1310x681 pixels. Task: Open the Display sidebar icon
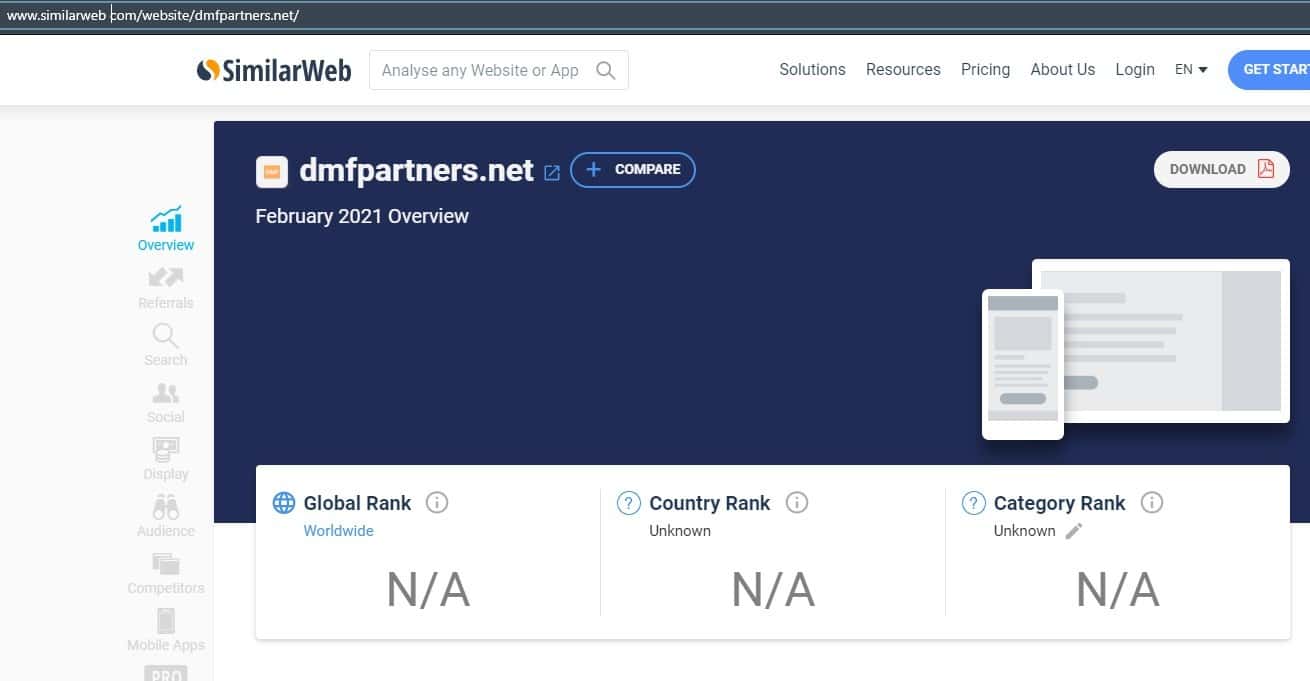pyautogui.click(x=166, y=450)
